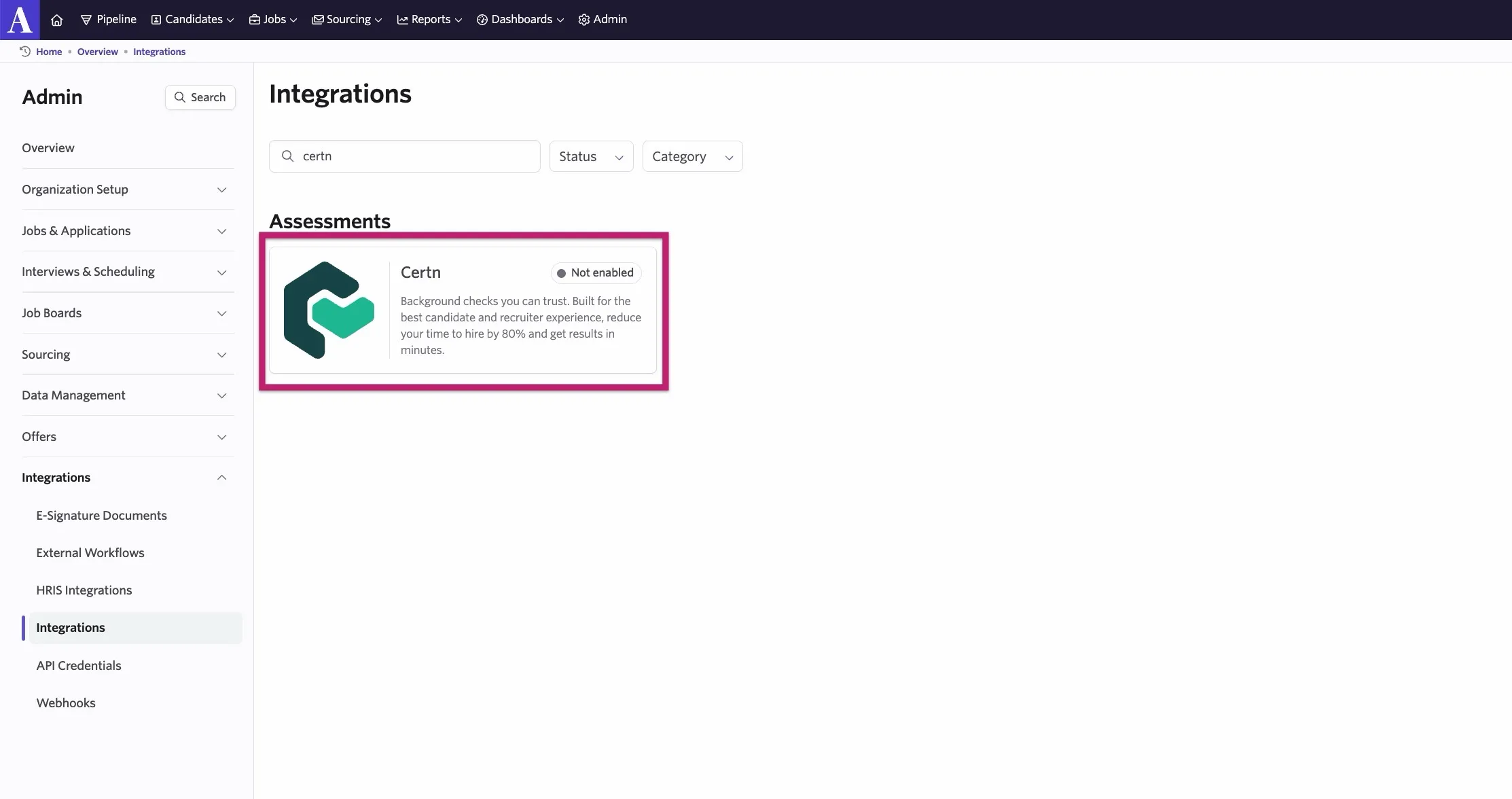Click the Certn integration title
This screenshot has height=799, width=1512.
coord(420,272)
